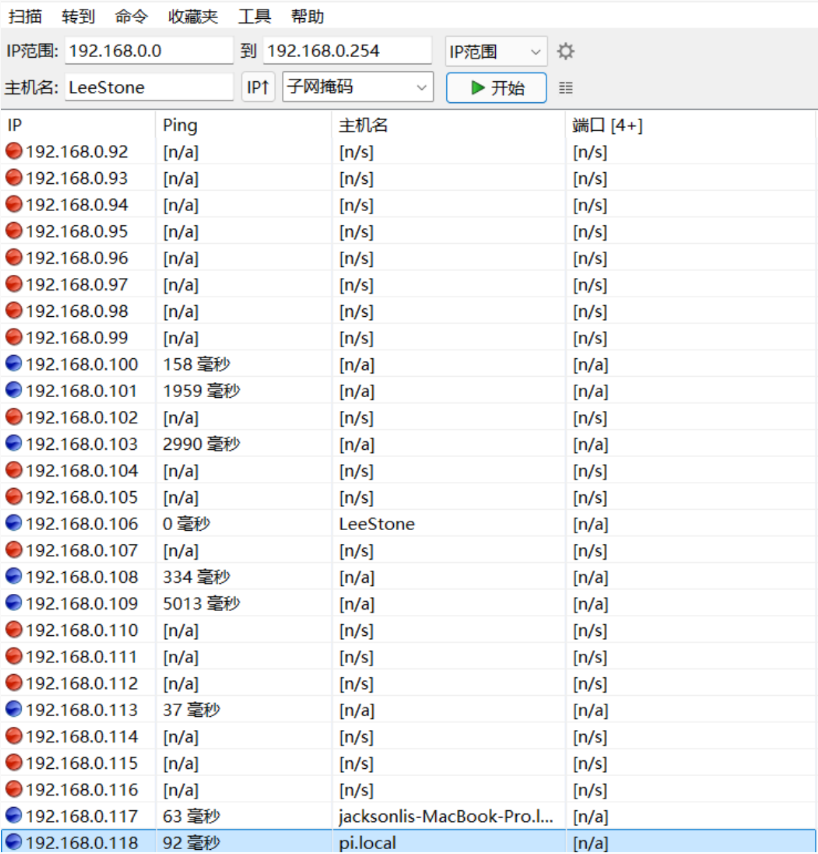818x854 pixels.
Task: Select row 192.168.0.98
Action: (x=408, y=311)
